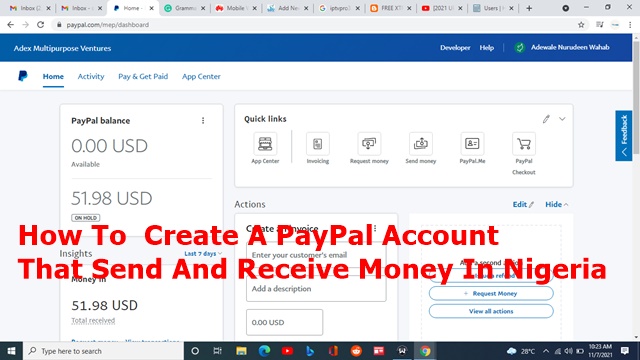
Task: Edit the Actions section
Action: point(523,204)
